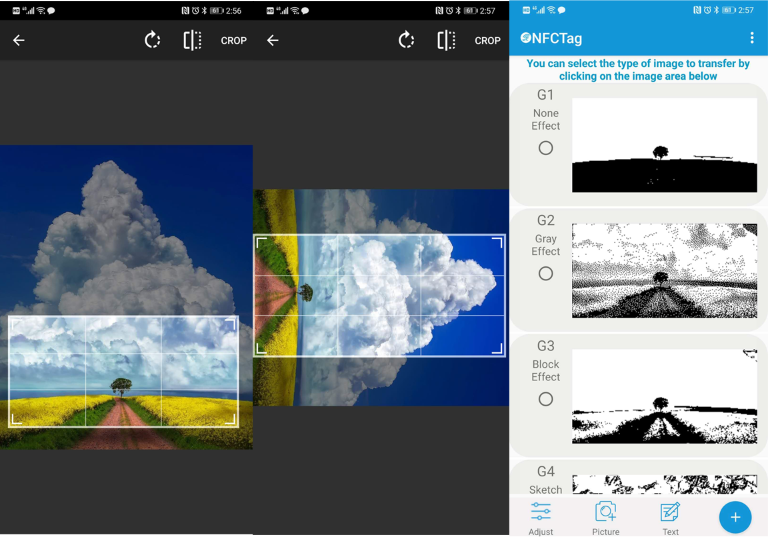Tap top-left crop handle in middle screen
Image resolution: width=769 pixels, height=537 pixels.
pyautogui.click(x=262, y=243)
